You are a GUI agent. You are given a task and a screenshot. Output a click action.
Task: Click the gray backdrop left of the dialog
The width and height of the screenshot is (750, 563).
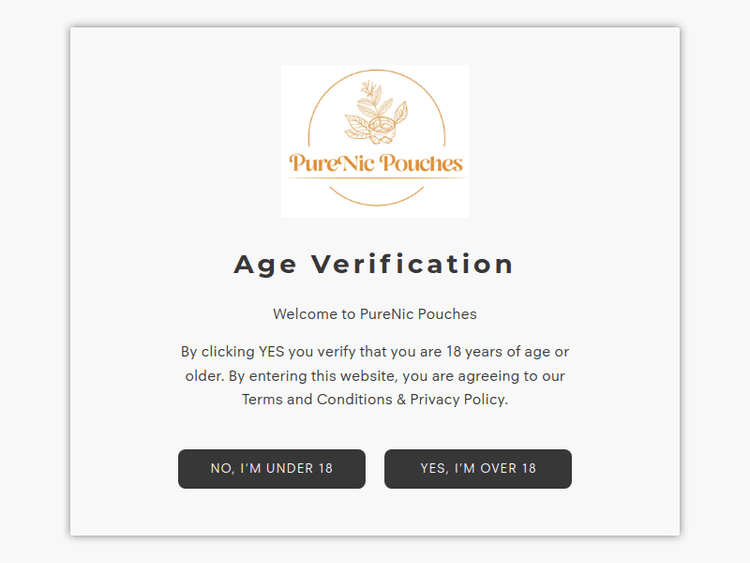coord(34,281)
